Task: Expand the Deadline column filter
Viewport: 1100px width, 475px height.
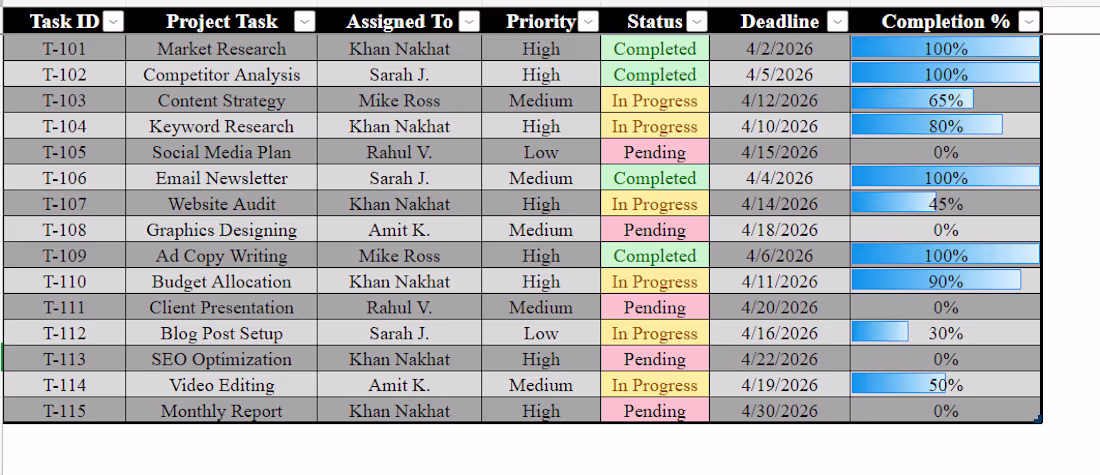Action: (838, 22)
